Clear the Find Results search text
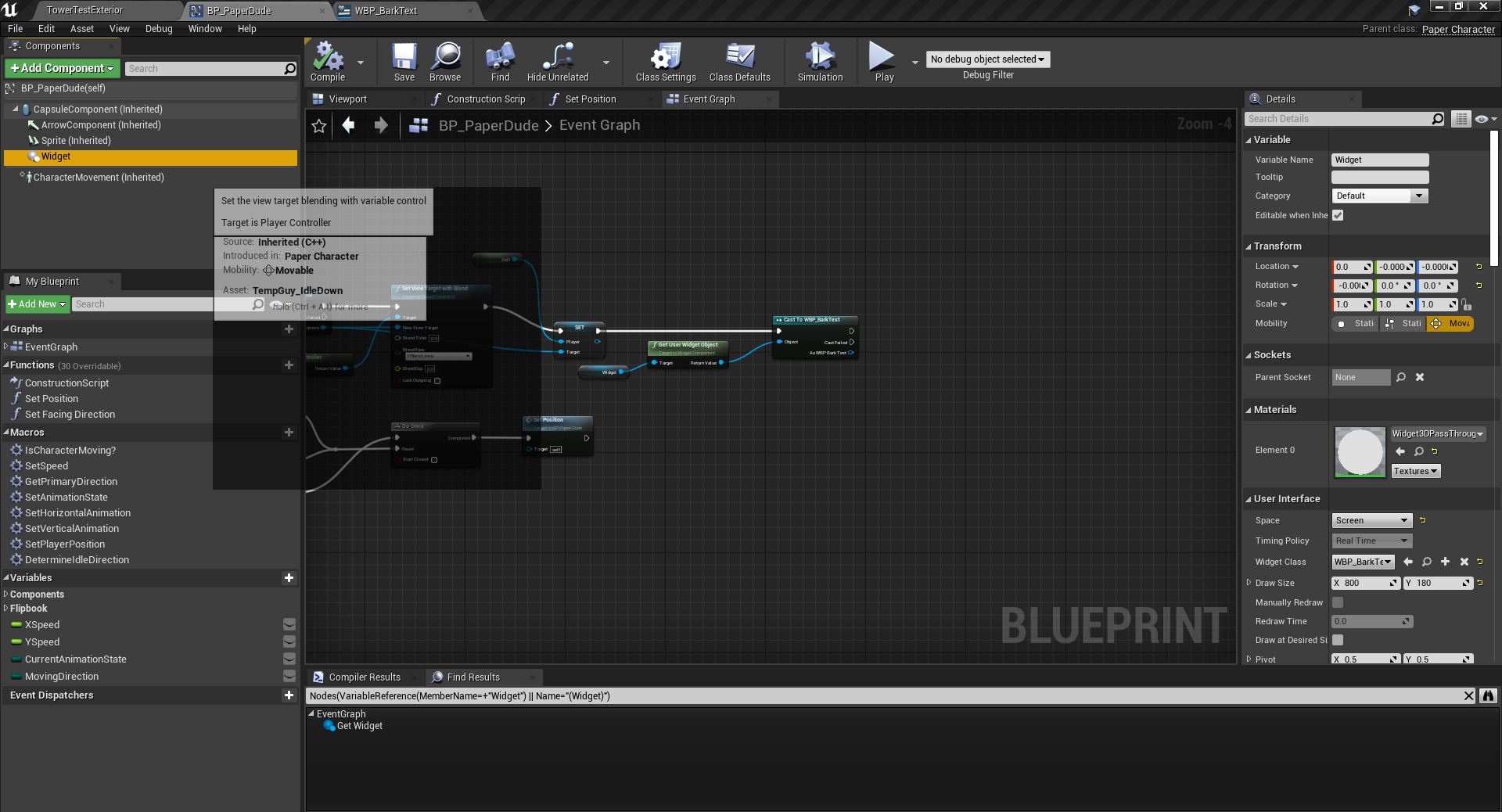The width and height of the screenshot is (1502, 812). tap(1468, 695)
